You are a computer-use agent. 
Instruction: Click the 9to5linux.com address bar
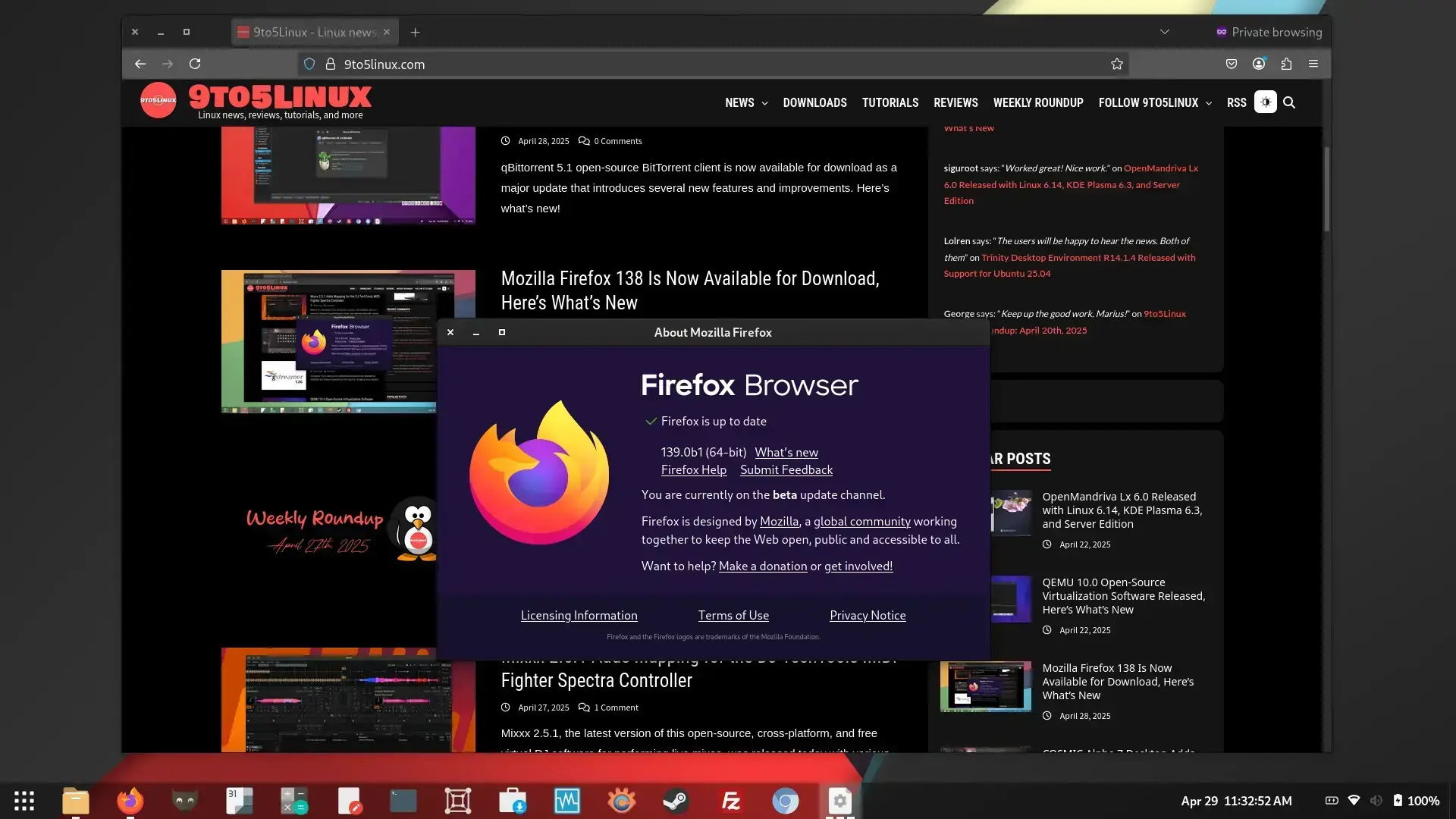tap(713, 64)
